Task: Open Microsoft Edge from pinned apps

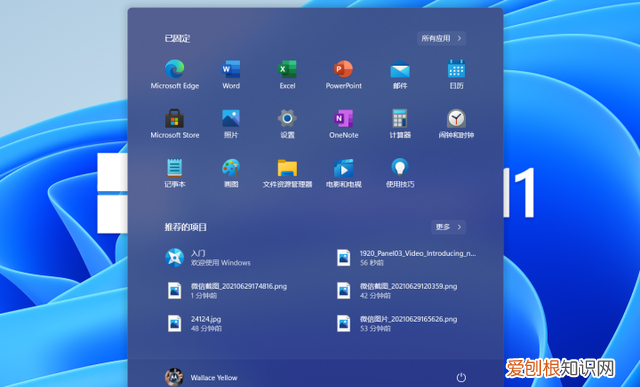Action: (175, 74)
